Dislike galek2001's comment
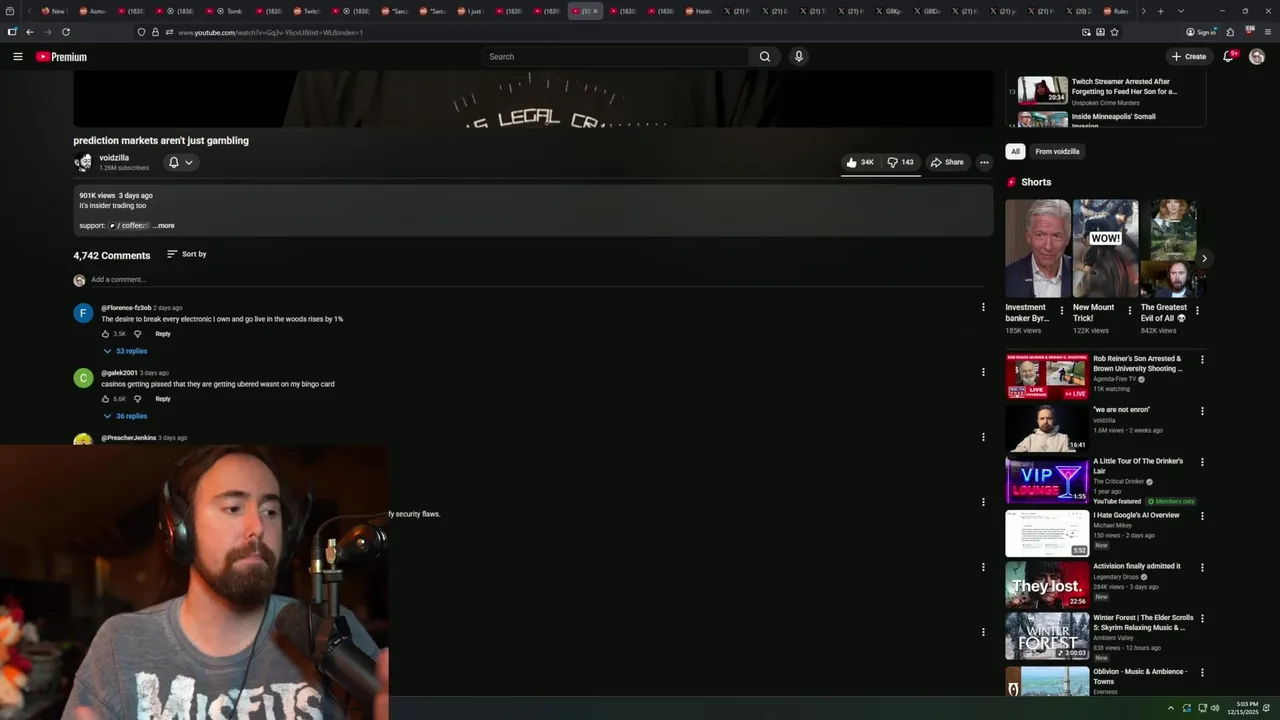The image size is (1280, 720). coord(138,399)
